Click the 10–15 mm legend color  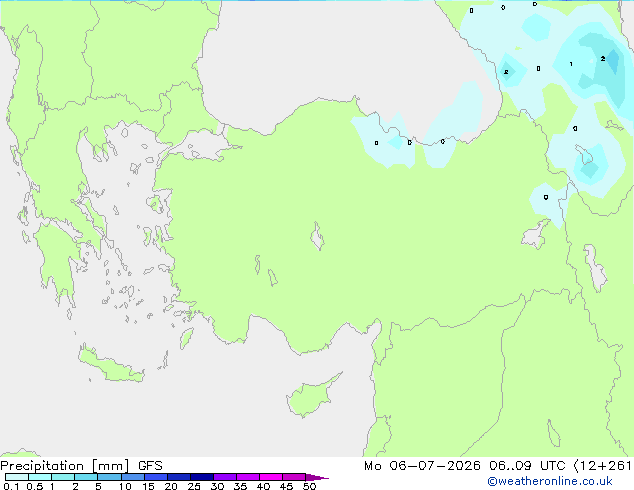click(x=132, y=477)
